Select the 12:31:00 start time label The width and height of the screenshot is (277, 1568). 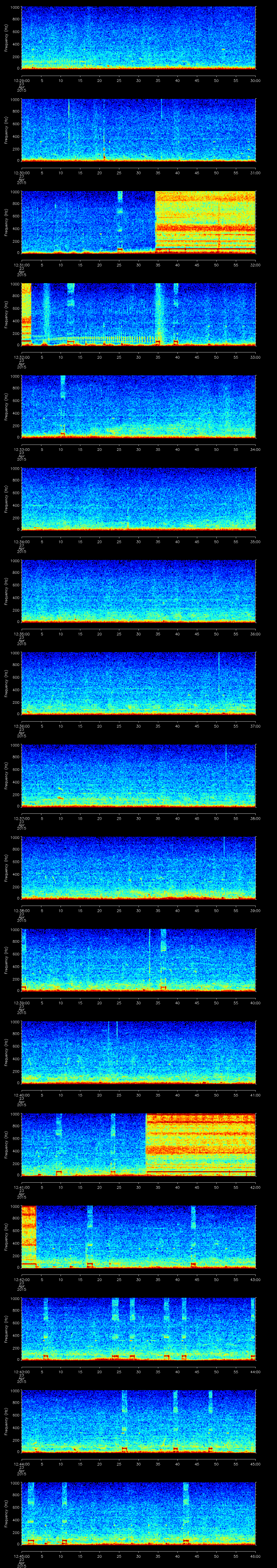click(21, 265)
